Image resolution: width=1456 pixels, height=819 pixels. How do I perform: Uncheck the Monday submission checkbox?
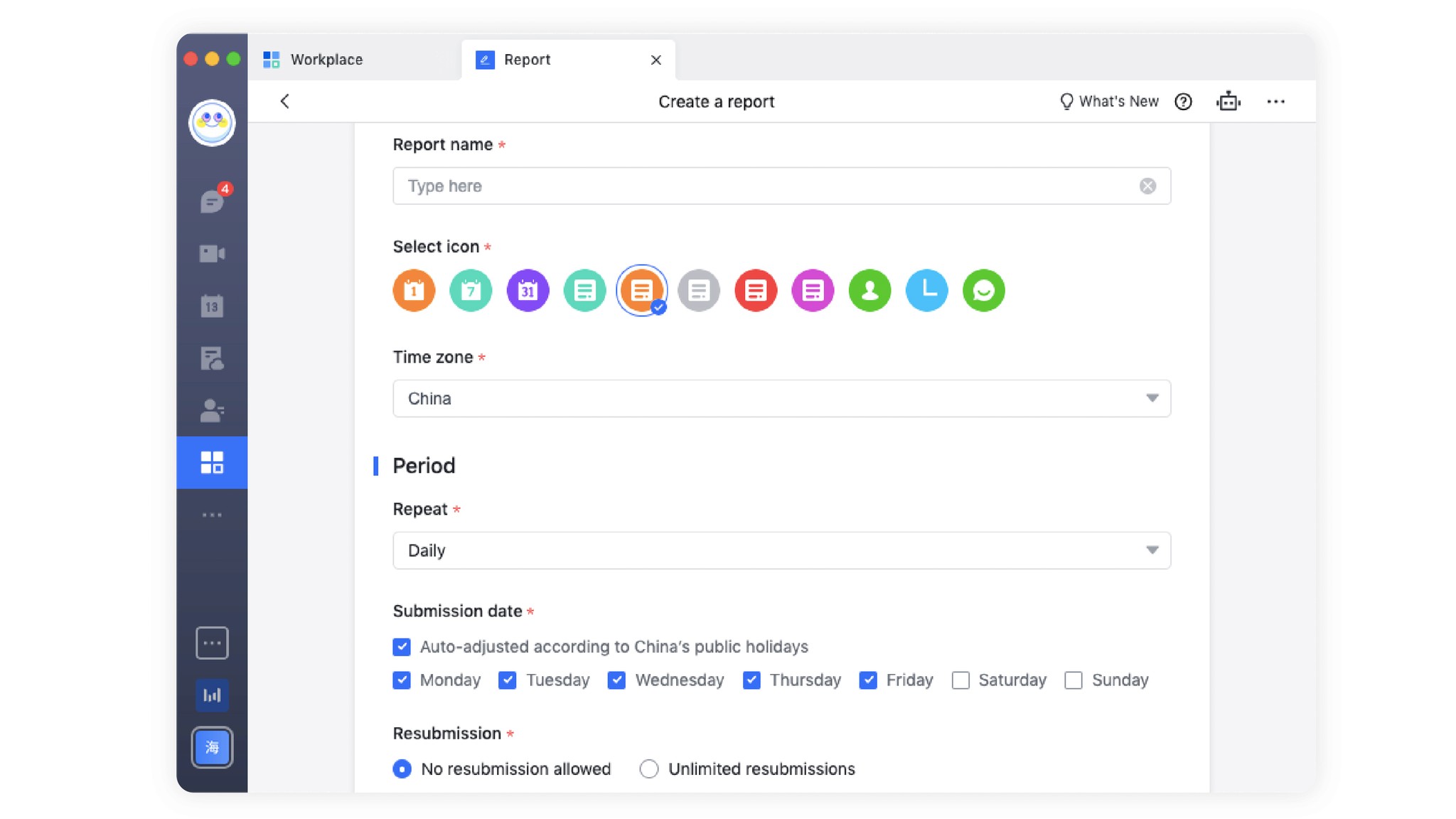402,680
